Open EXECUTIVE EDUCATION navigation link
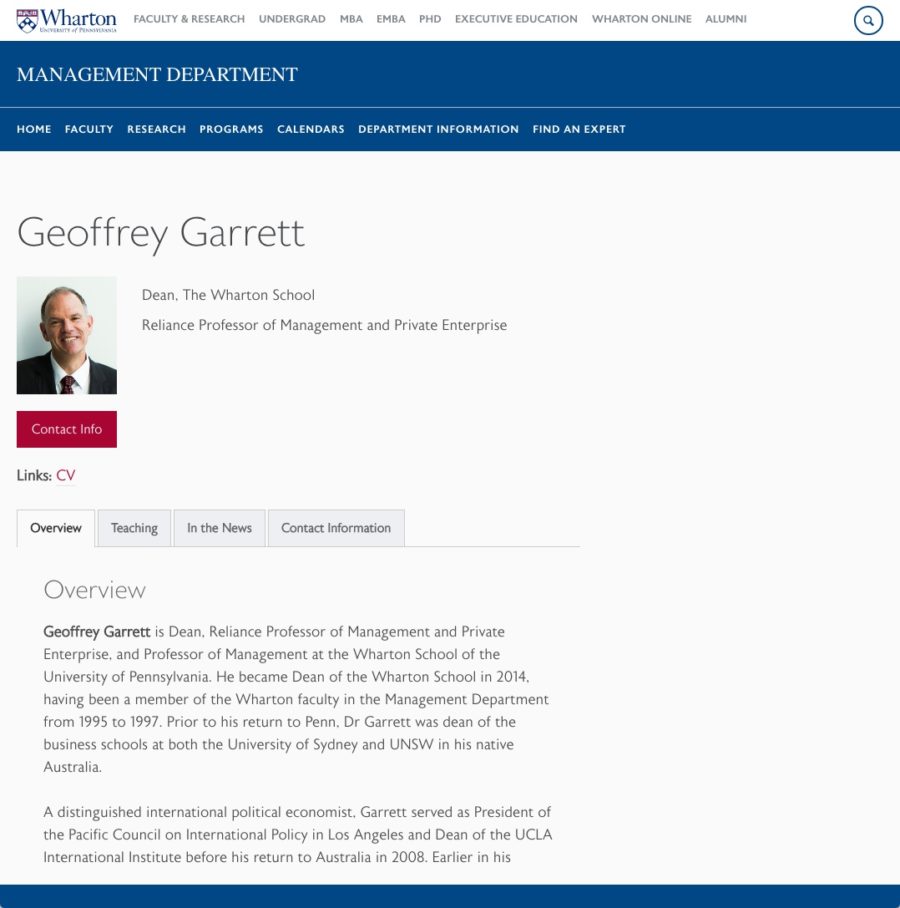The width and height of the screenshot is (900, 908). tap(516, 19)
